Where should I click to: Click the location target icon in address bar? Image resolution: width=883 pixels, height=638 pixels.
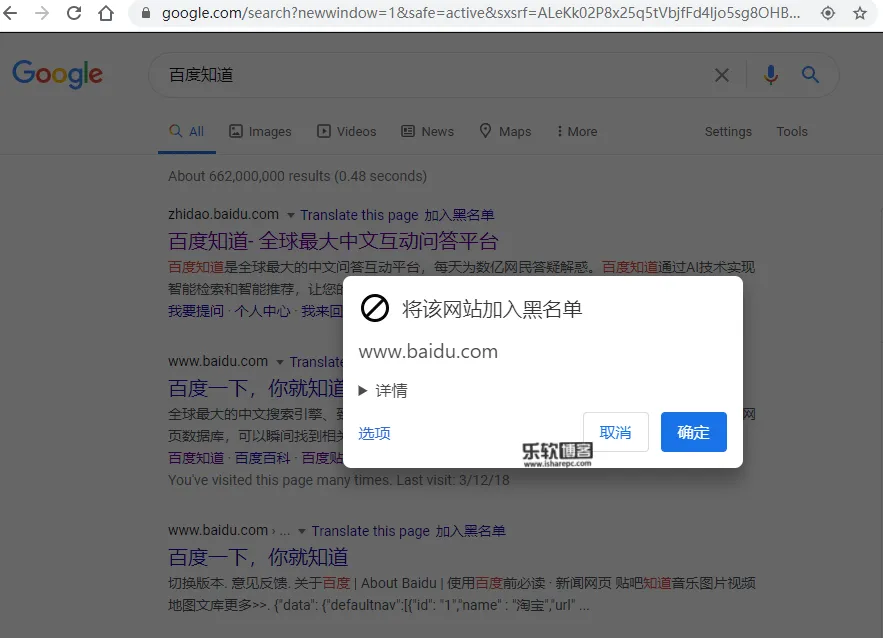828,13
